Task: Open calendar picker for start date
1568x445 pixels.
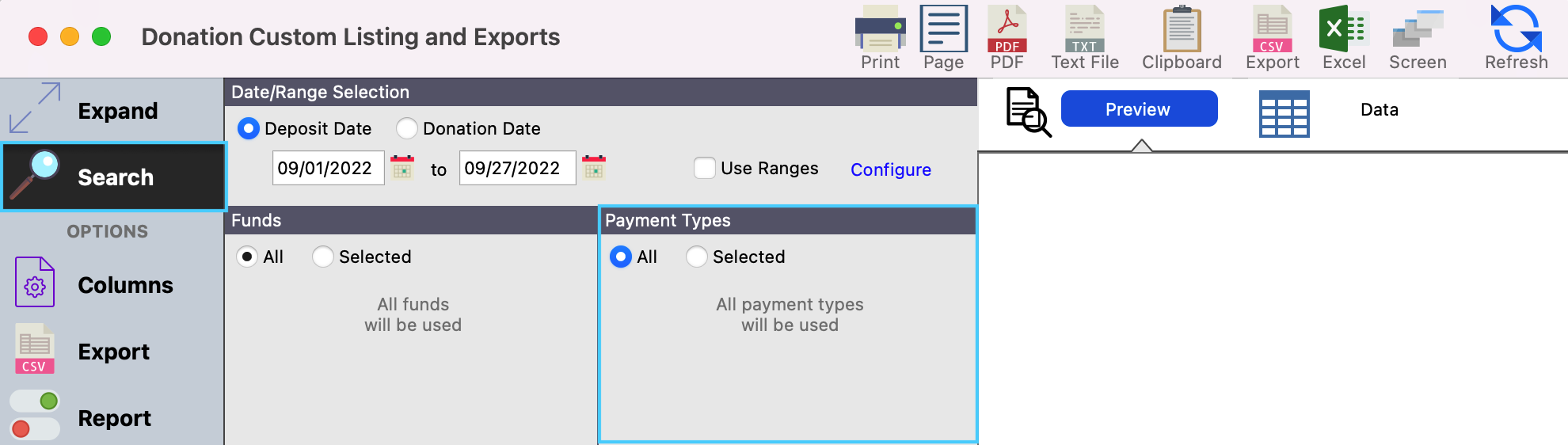Action: [402, 168]
